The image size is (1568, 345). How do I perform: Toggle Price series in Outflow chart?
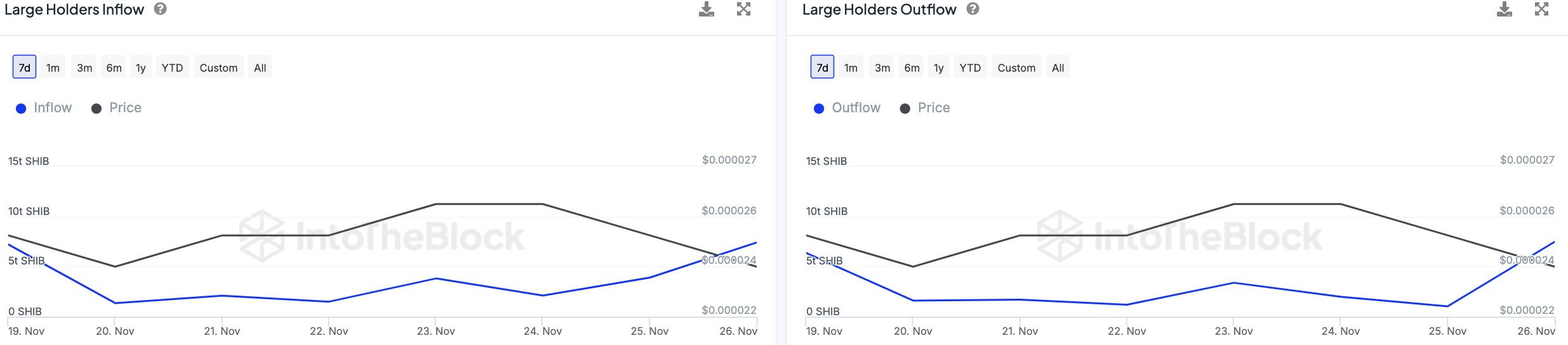[926, 108]
